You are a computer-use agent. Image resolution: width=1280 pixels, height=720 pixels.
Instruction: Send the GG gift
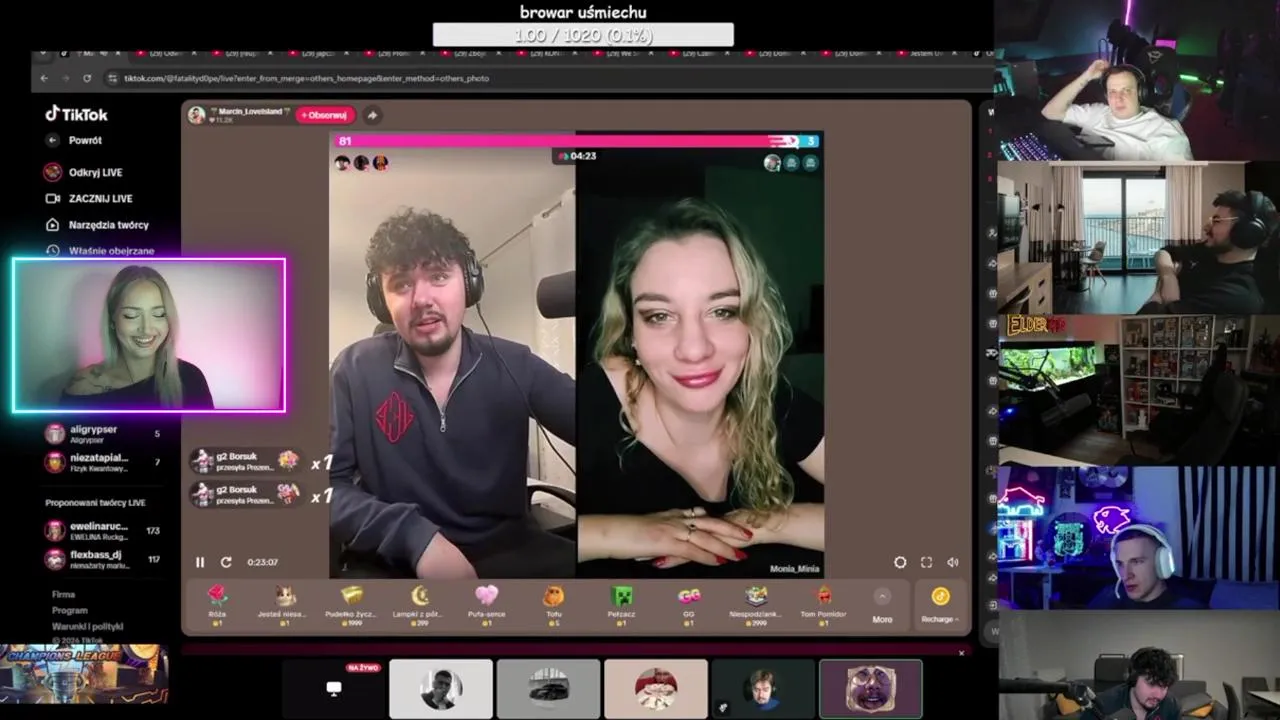[688, 605]
